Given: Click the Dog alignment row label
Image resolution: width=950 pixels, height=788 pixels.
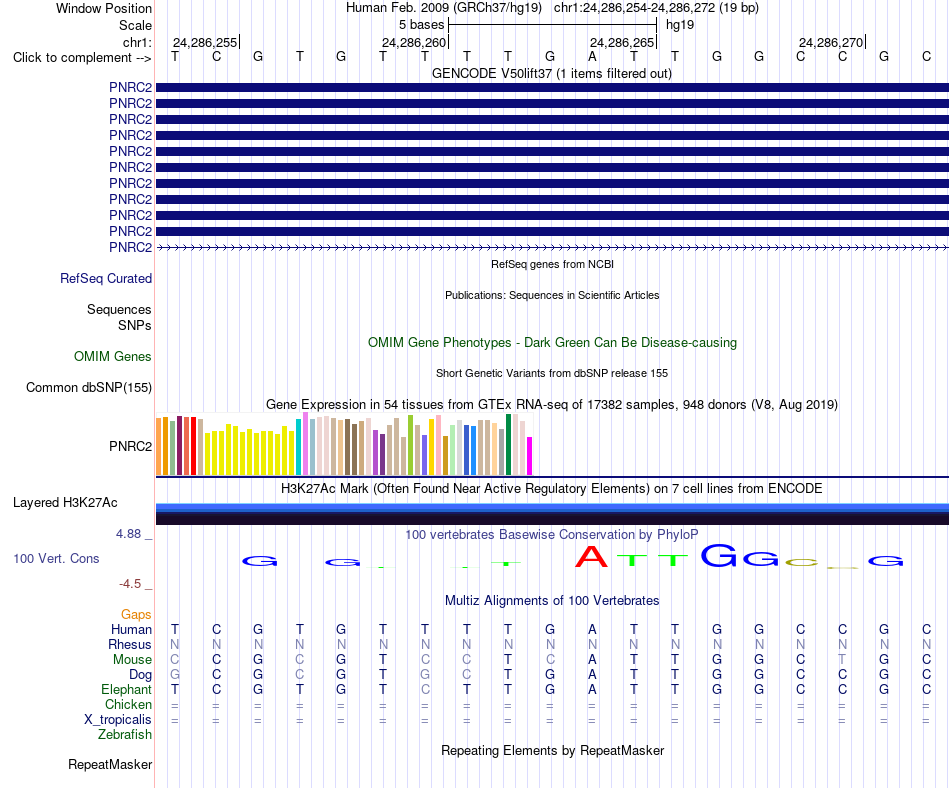Looking at the screenshot, I should pos(140,675).
